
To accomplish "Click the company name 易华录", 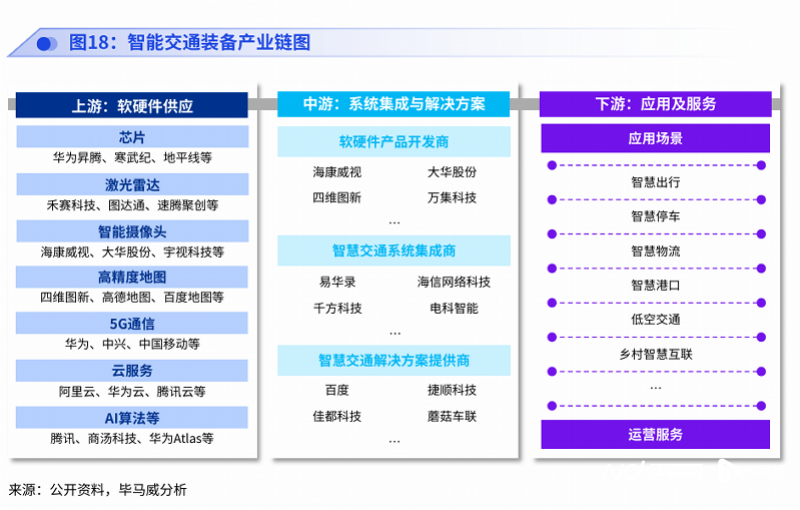I will (337, 282).
